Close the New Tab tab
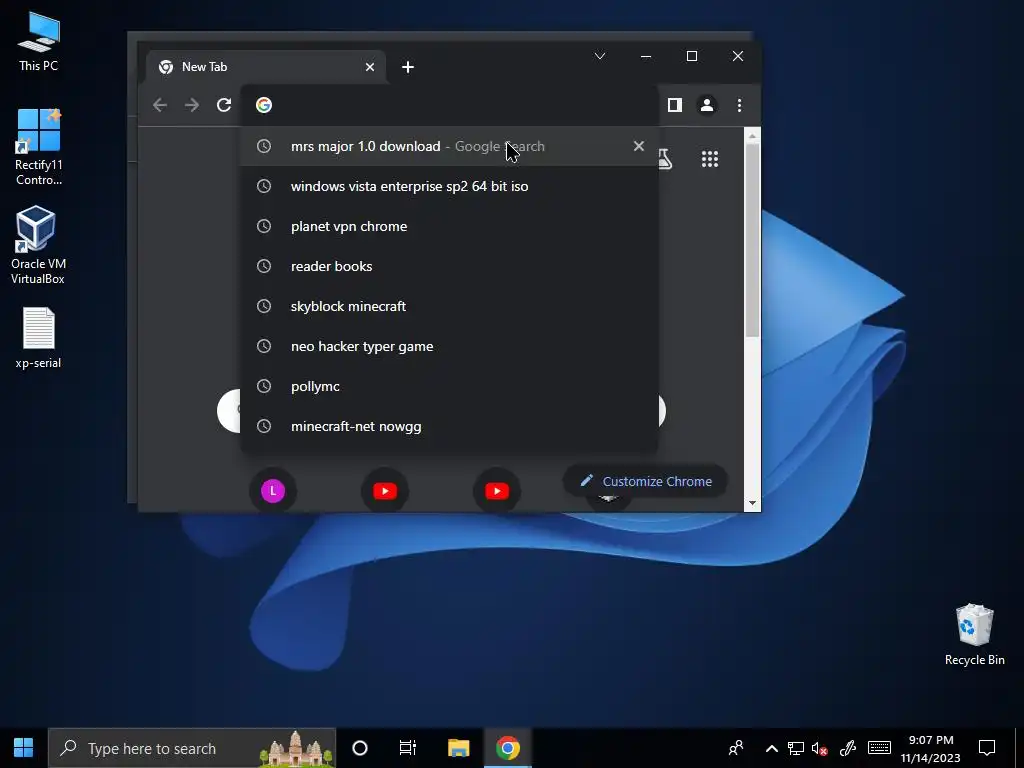 coord(370,67)
